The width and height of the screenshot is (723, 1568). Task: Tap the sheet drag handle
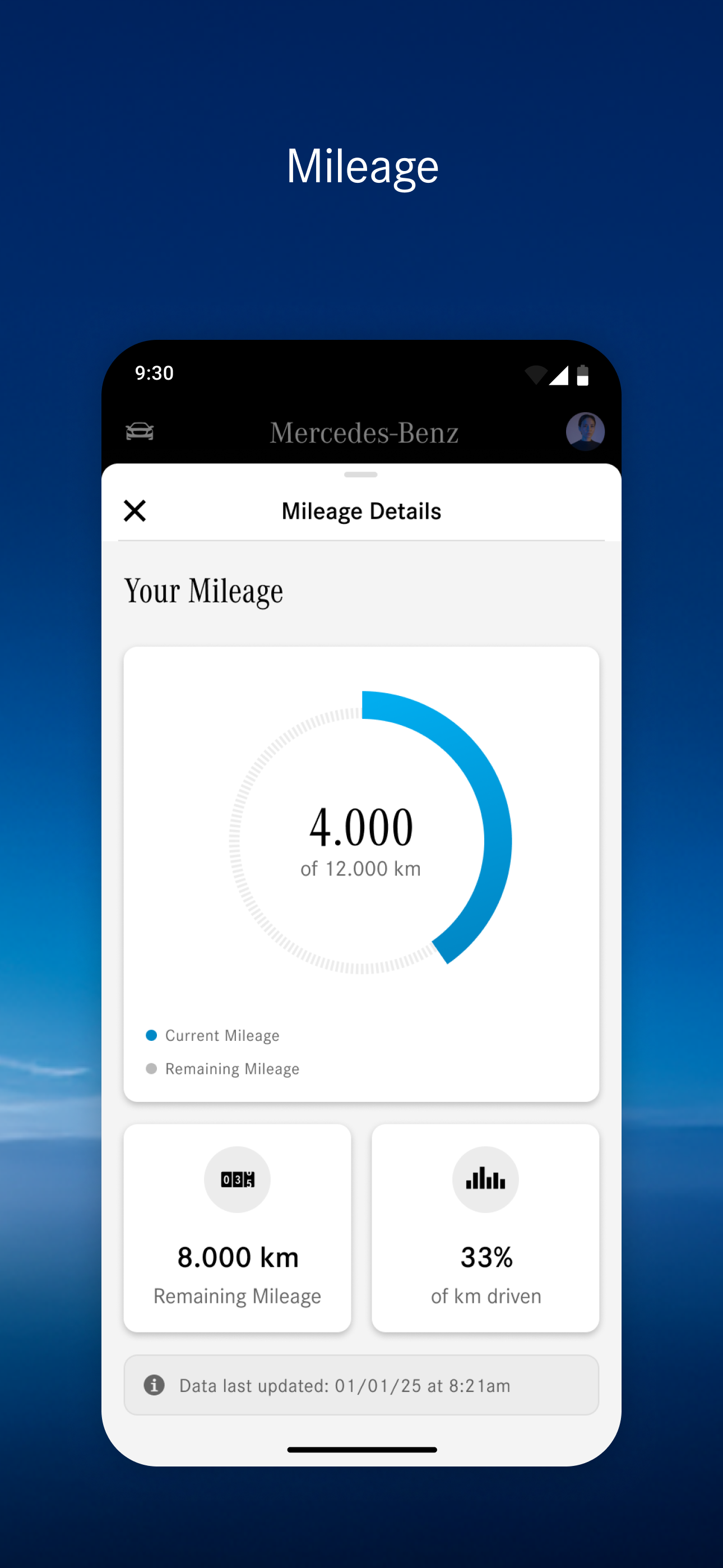(x=361, y=474)
